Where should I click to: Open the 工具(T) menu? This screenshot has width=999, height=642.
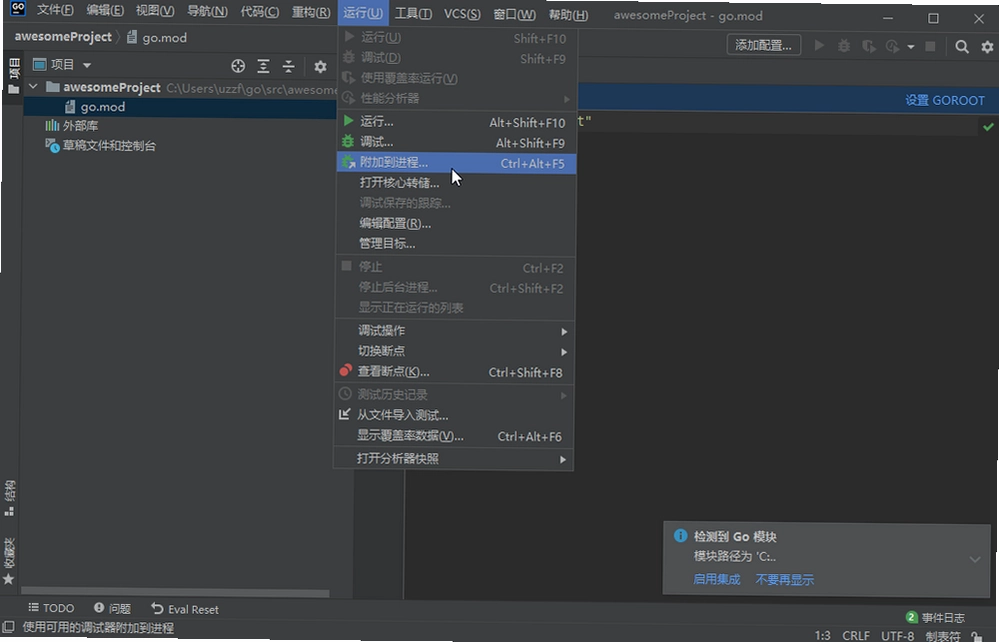tap(413, 13)
